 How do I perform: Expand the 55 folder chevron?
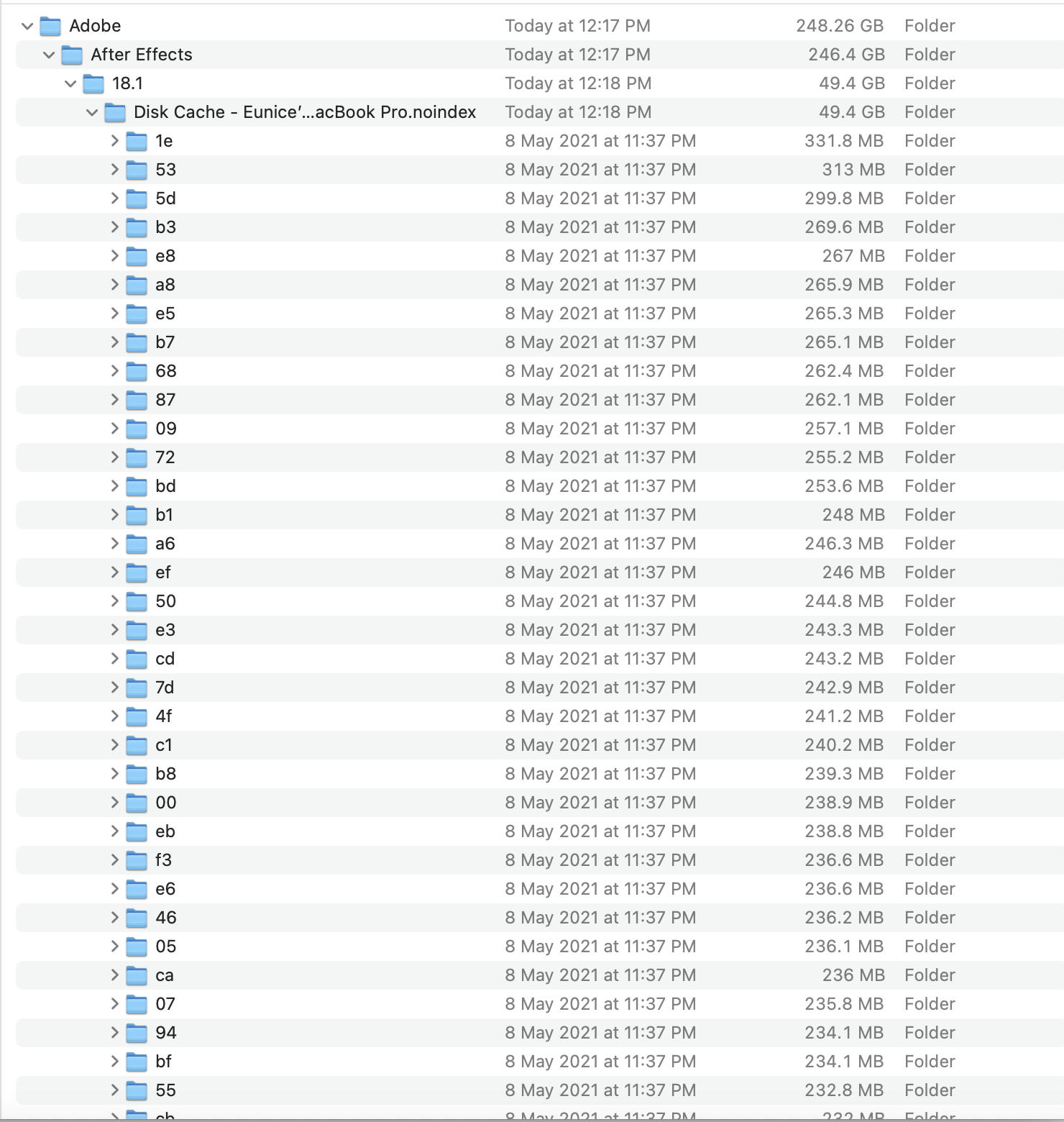click(114, 1090)
